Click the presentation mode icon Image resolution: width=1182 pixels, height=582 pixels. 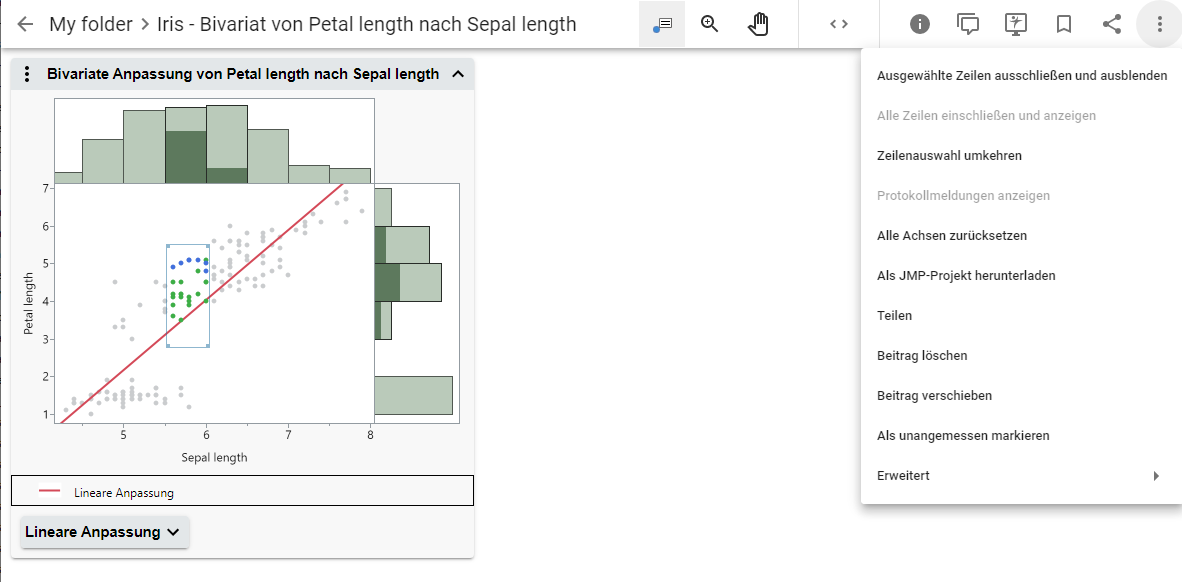[x=1016, y=24]
